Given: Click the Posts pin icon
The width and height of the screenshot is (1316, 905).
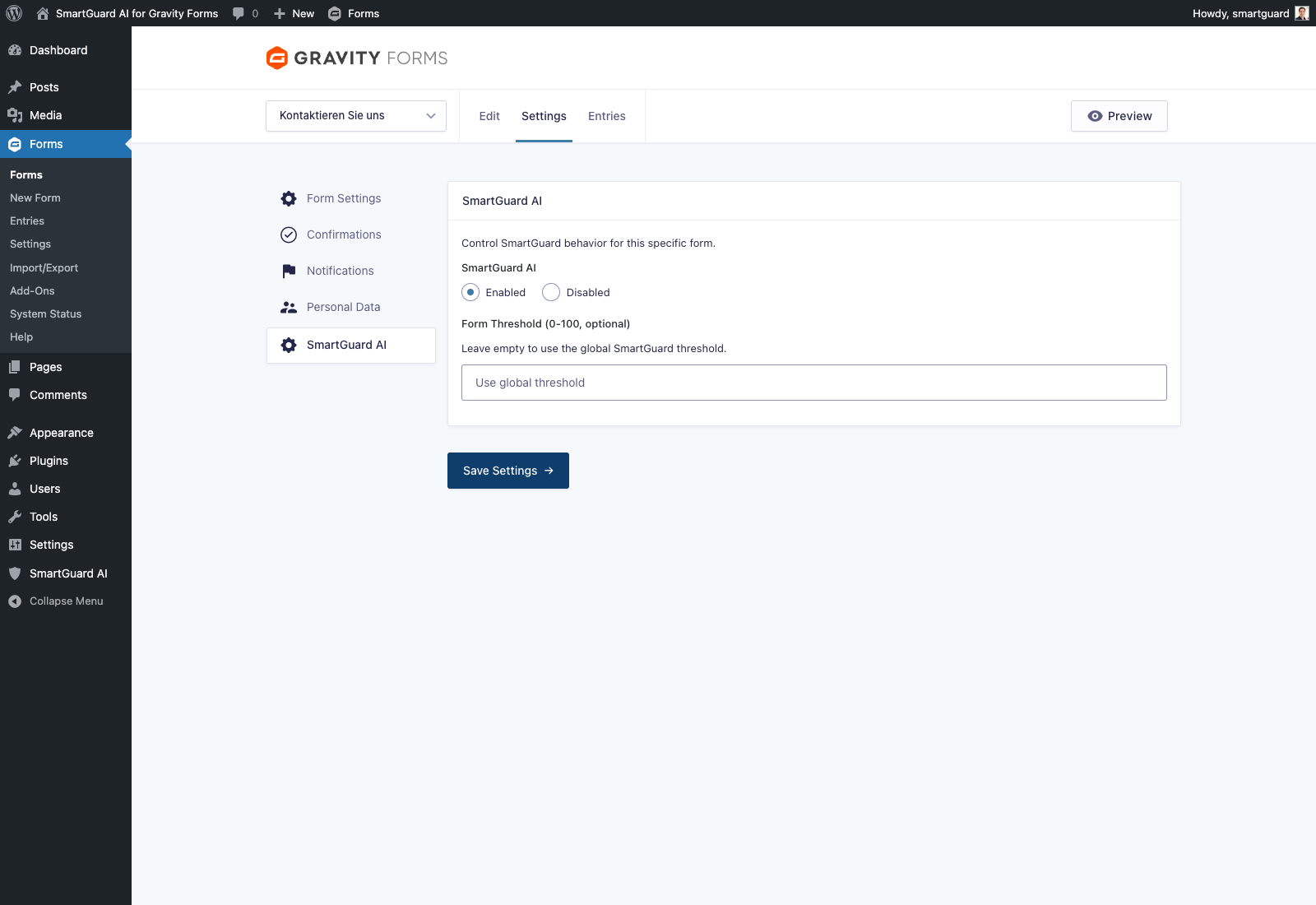Looking at the screenshot, I should 15,87.
